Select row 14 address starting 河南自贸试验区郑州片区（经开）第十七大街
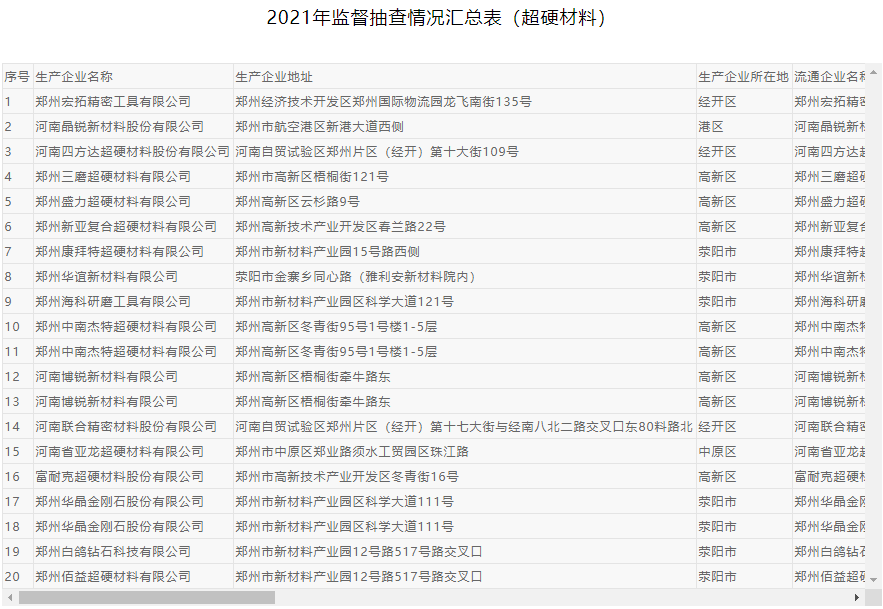 pos(465,426)
